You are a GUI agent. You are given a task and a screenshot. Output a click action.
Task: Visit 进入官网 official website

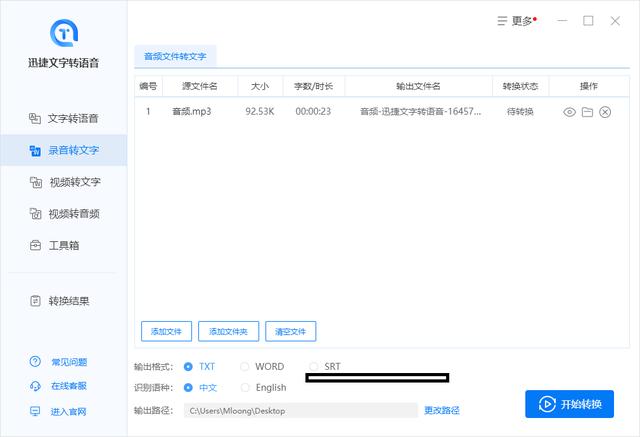(69, 412)
